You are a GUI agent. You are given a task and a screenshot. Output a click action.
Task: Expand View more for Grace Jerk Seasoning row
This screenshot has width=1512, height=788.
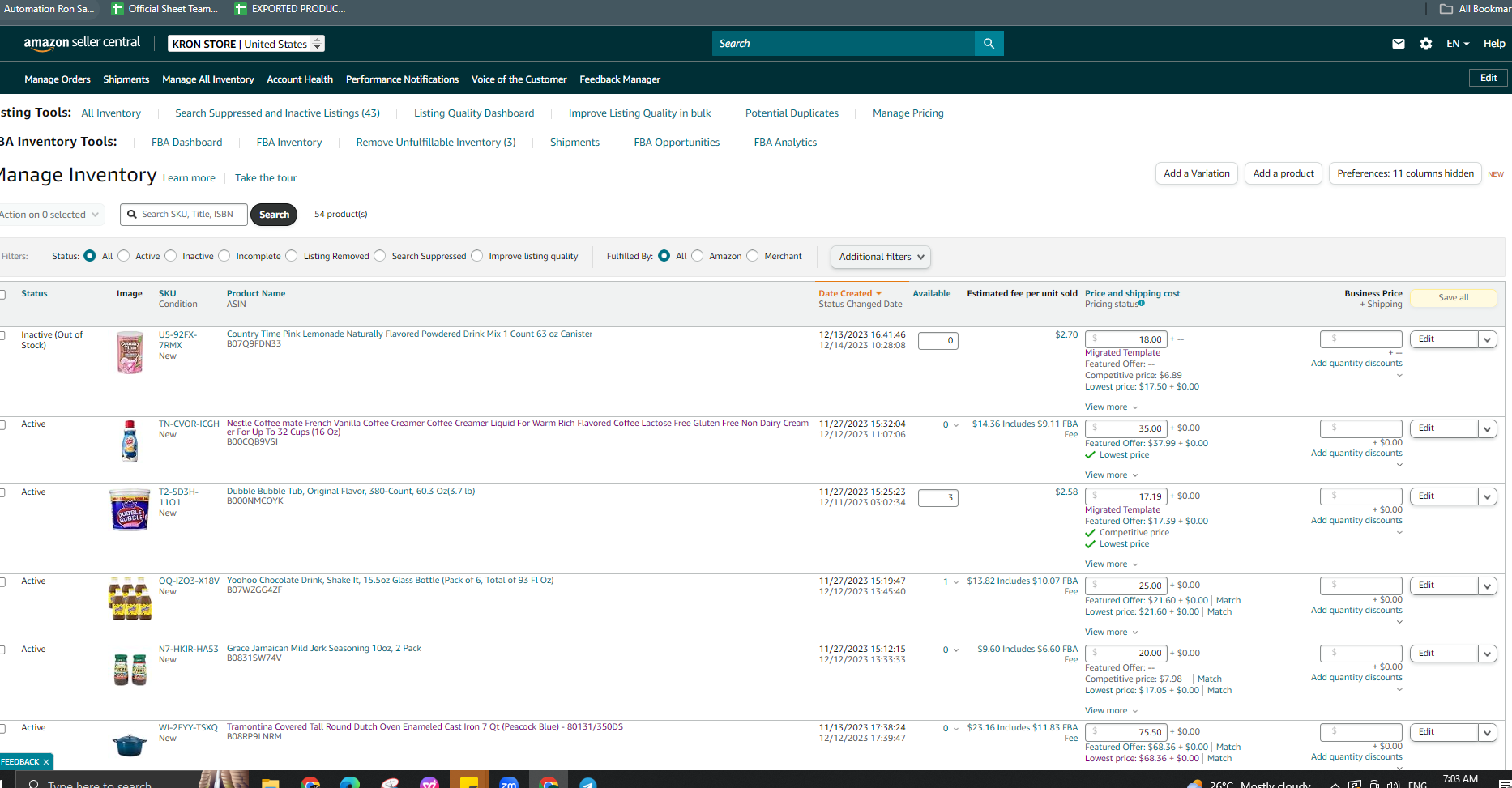click(x=1111, y=711)
